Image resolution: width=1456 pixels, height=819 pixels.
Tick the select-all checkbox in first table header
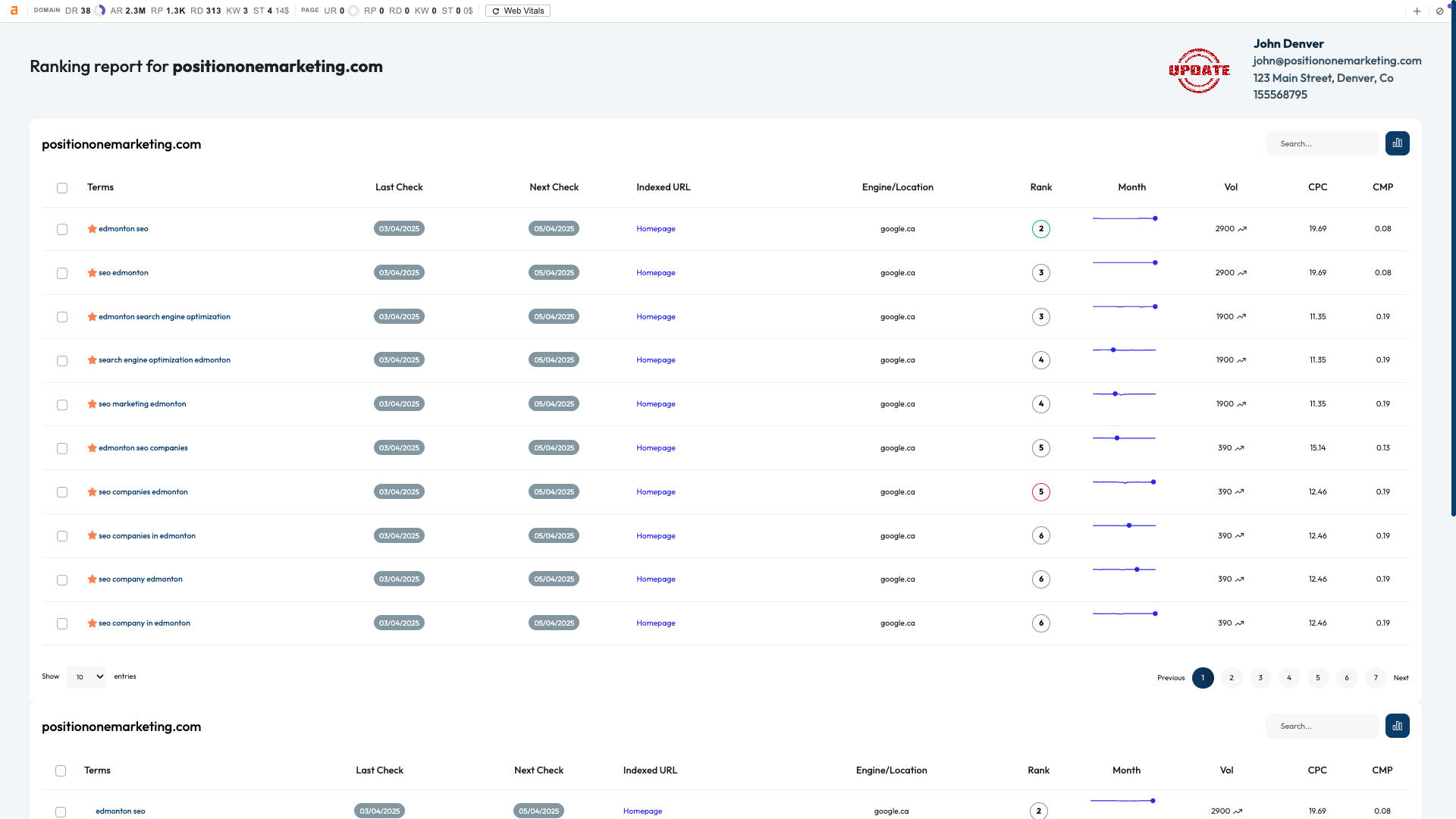pyautogui.click(x=62, y=188)
